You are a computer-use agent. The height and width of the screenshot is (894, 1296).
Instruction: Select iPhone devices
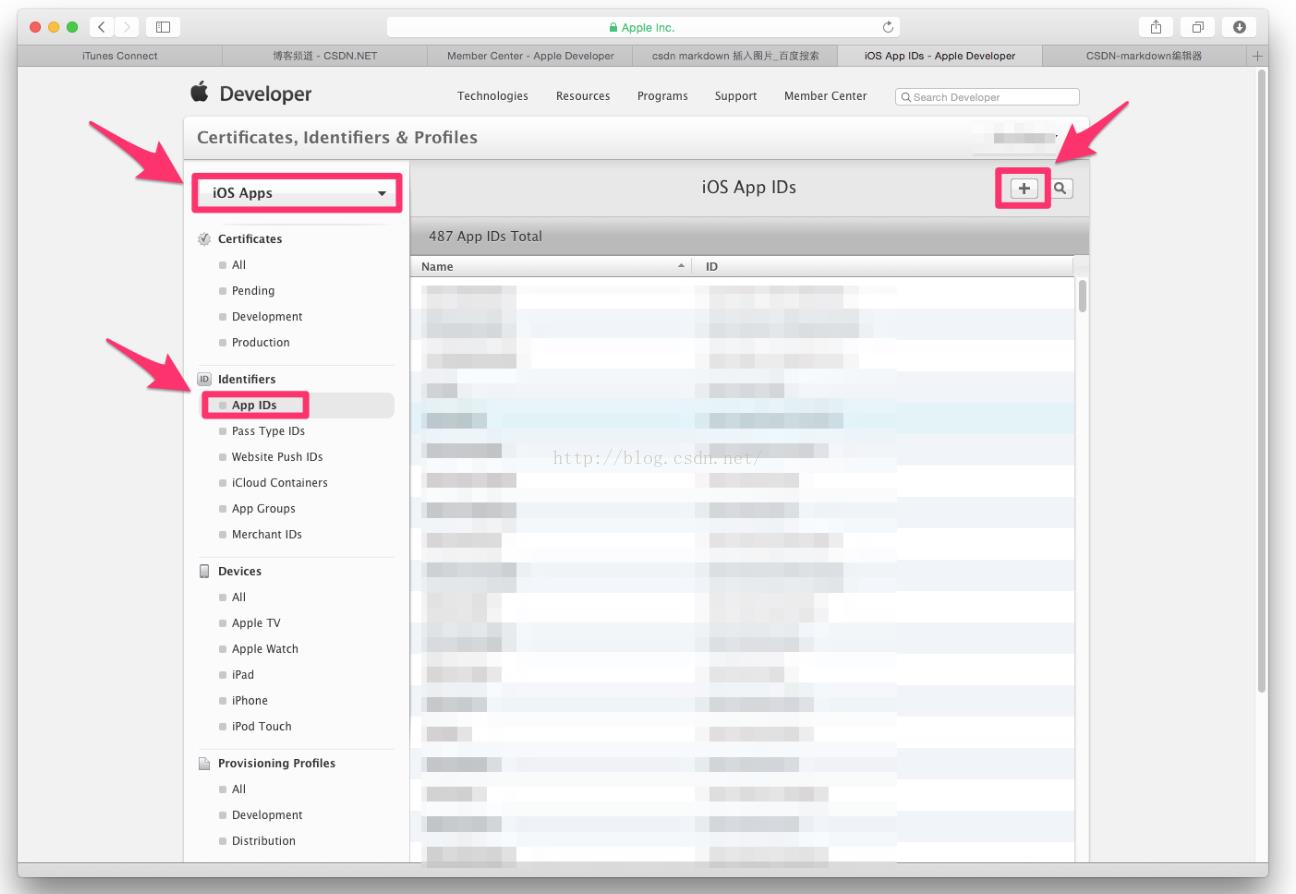tap(250, 701)
